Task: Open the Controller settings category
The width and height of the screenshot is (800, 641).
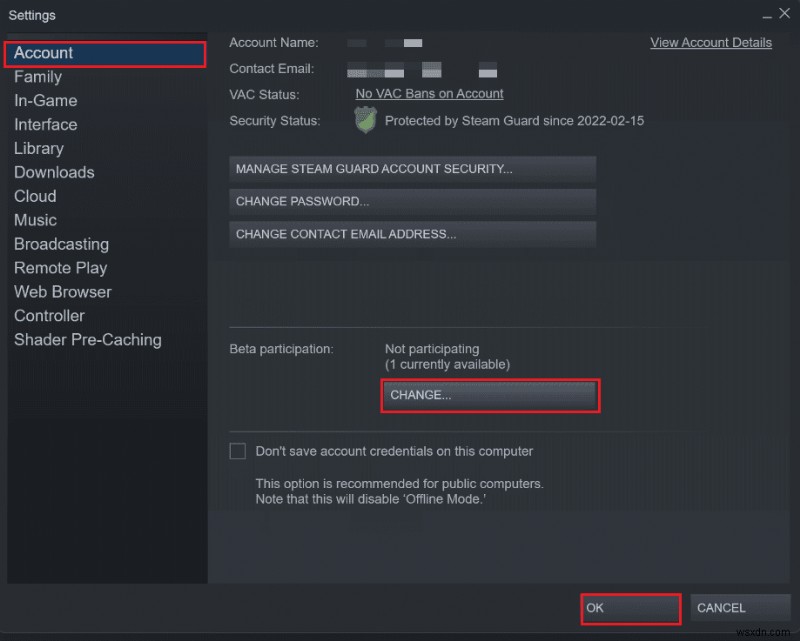Action: (x=49, y=316)
